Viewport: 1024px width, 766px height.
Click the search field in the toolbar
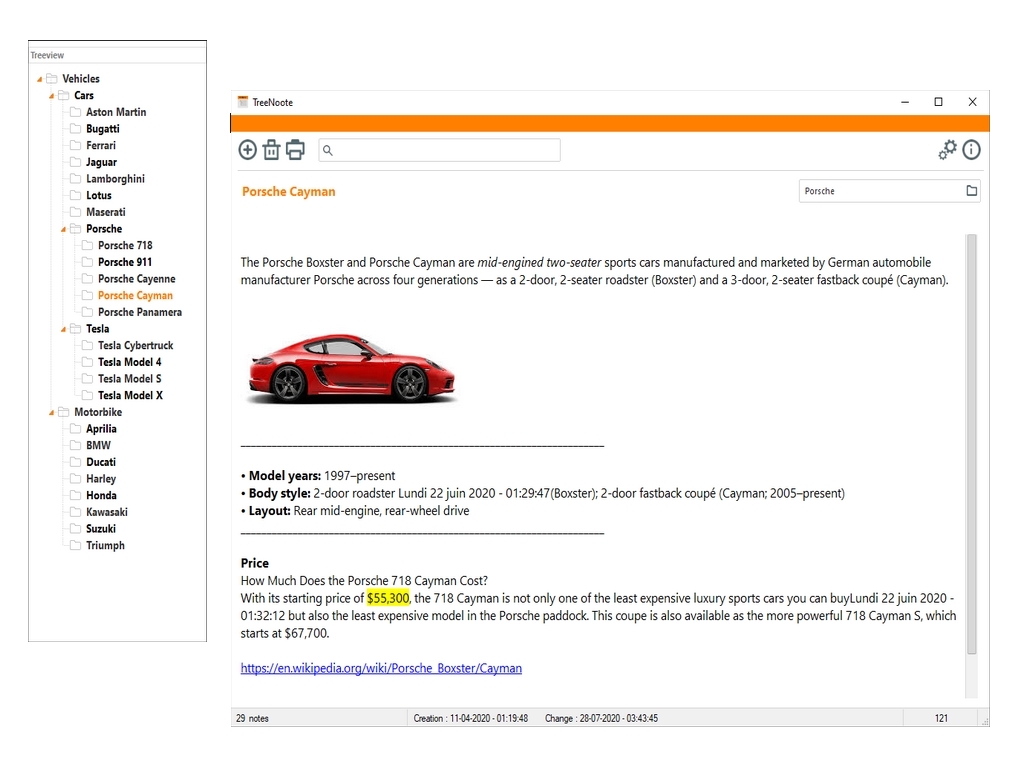(x=440, y=150)
